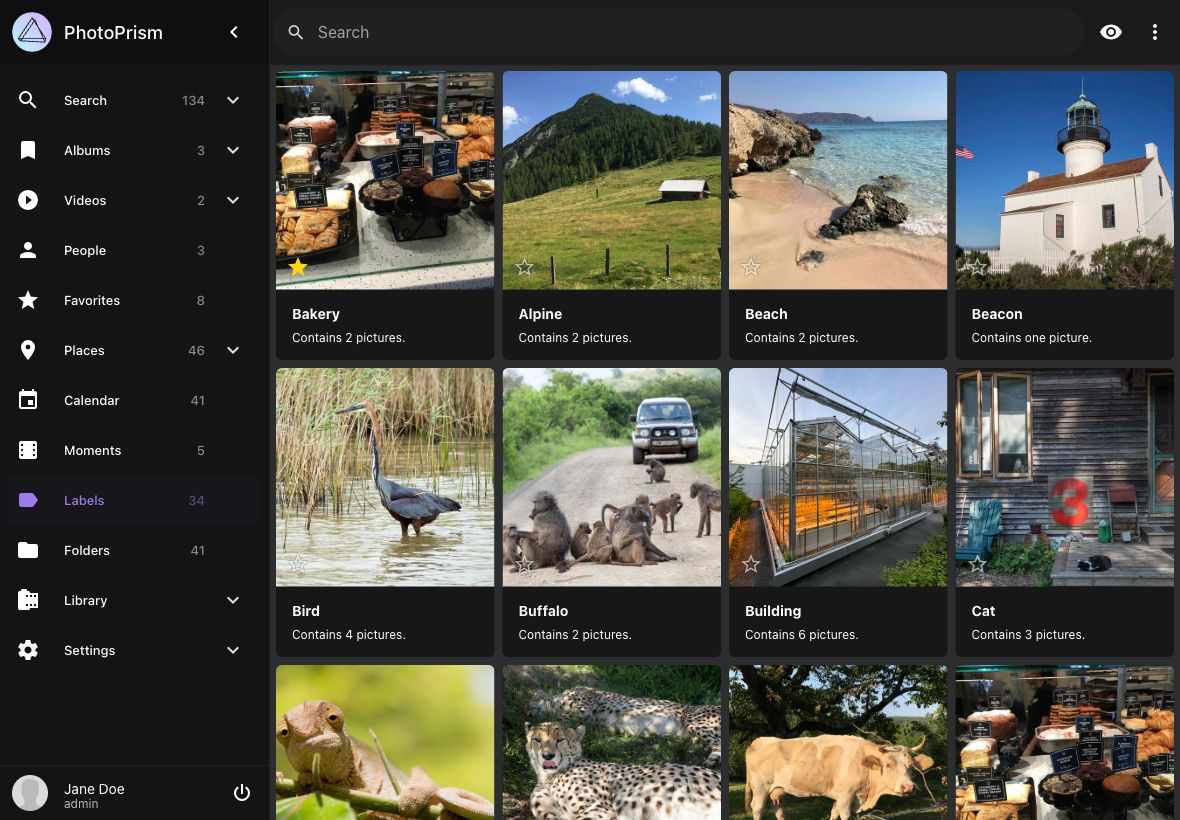Open Moments via the film icon
This screenshot has width=1180, height=820.
tap(28, 450)
